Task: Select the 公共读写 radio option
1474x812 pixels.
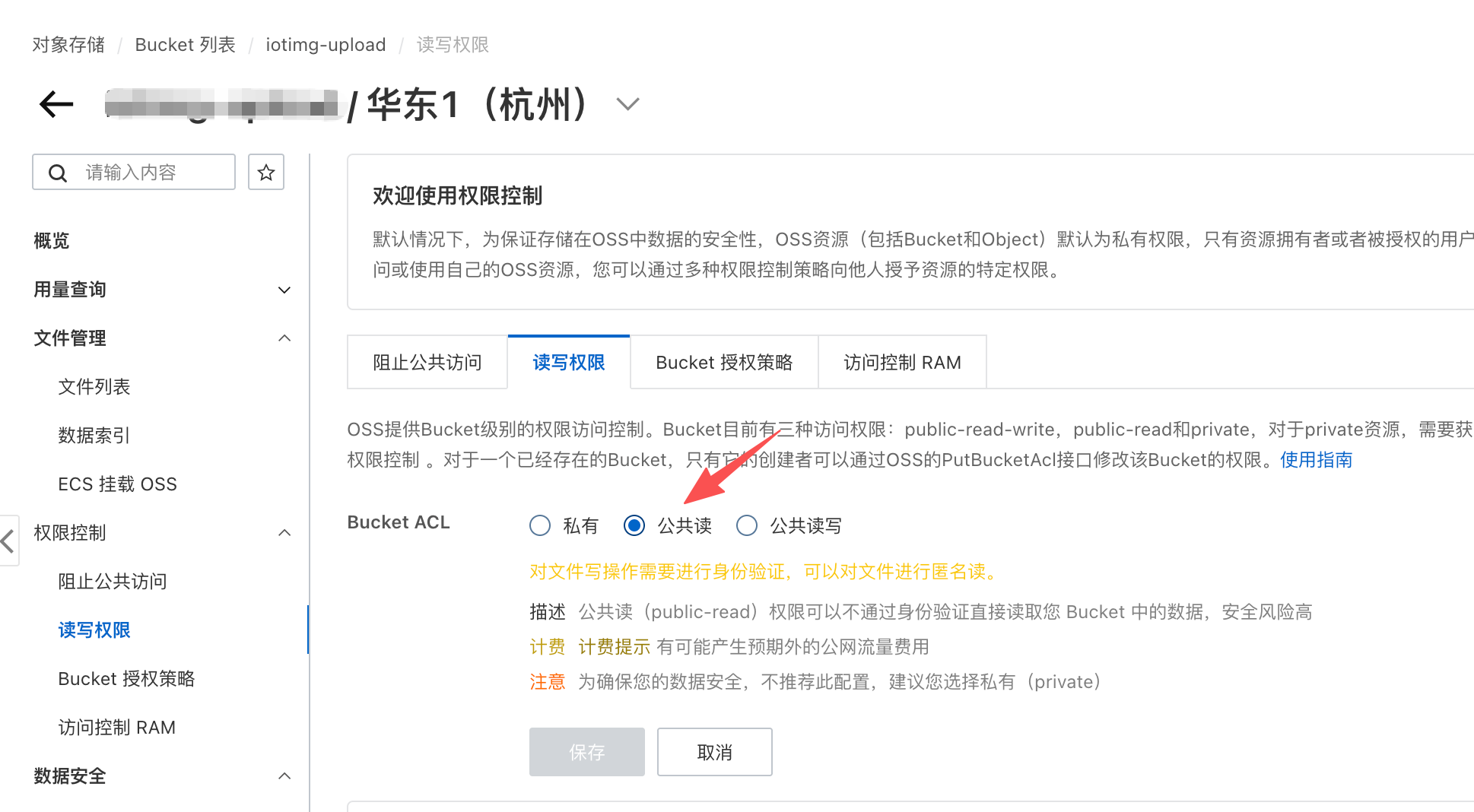Action: (747, 525)
